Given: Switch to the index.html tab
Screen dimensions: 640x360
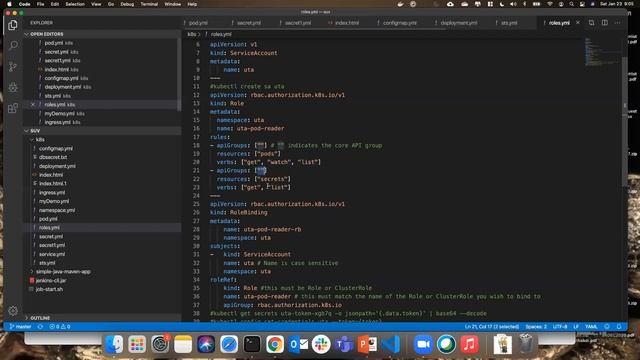Looking at the screenshot, I should (x=347, y=23).
